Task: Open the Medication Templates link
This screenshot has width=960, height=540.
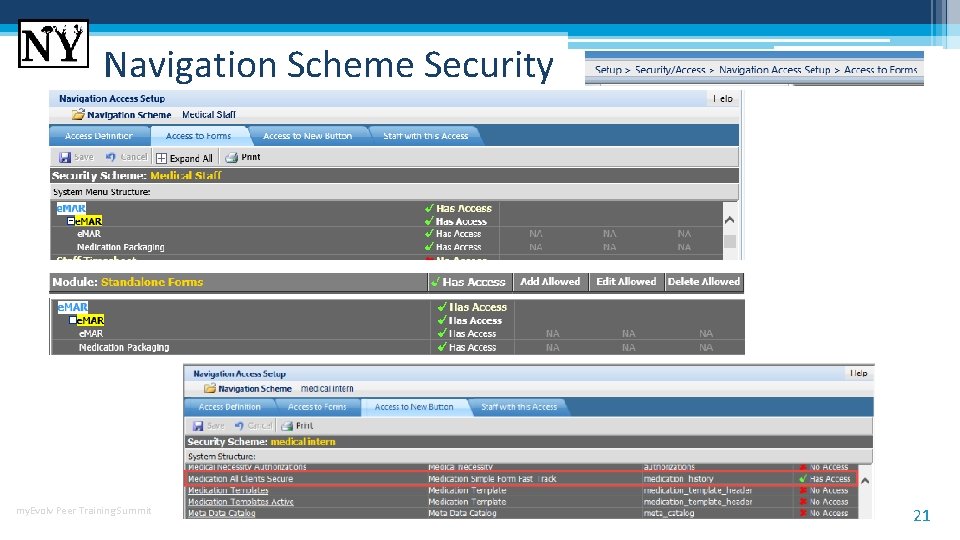Action: (228, 490)
